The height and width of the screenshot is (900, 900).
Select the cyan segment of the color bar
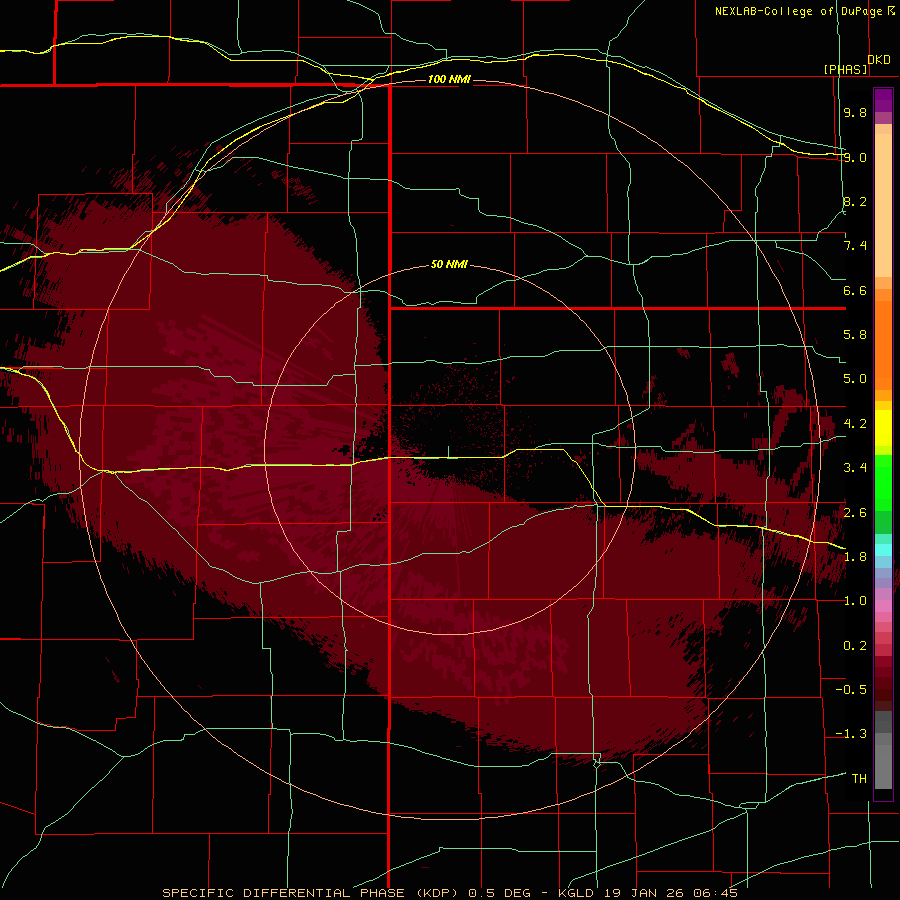[883, 550]
